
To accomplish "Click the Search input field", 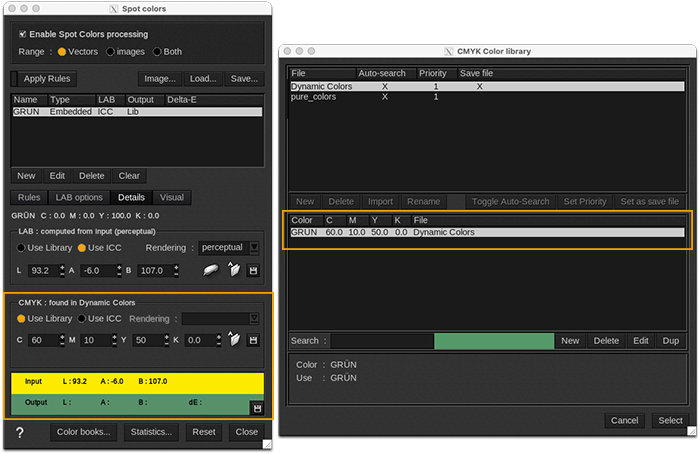I will tap(381, 341).
